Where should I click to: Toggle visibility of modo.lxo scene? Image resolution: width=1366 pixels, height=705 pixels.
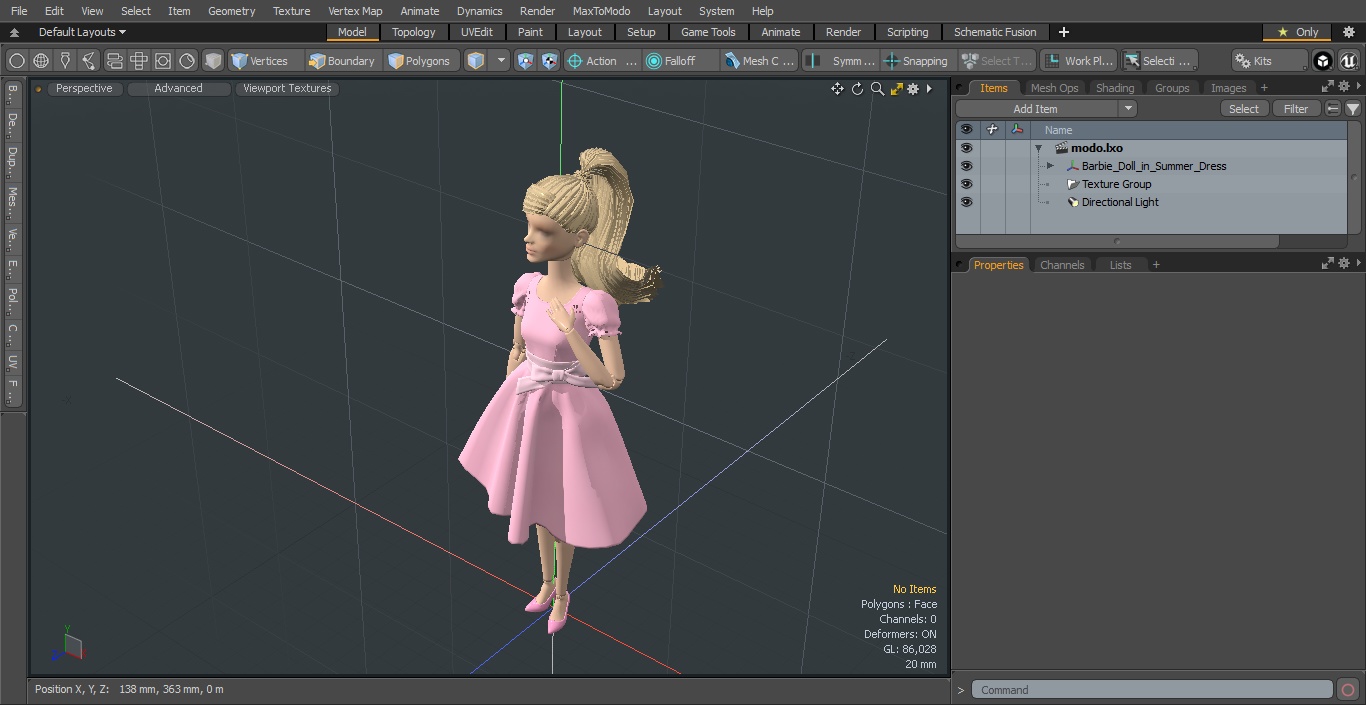click(966, 148)
